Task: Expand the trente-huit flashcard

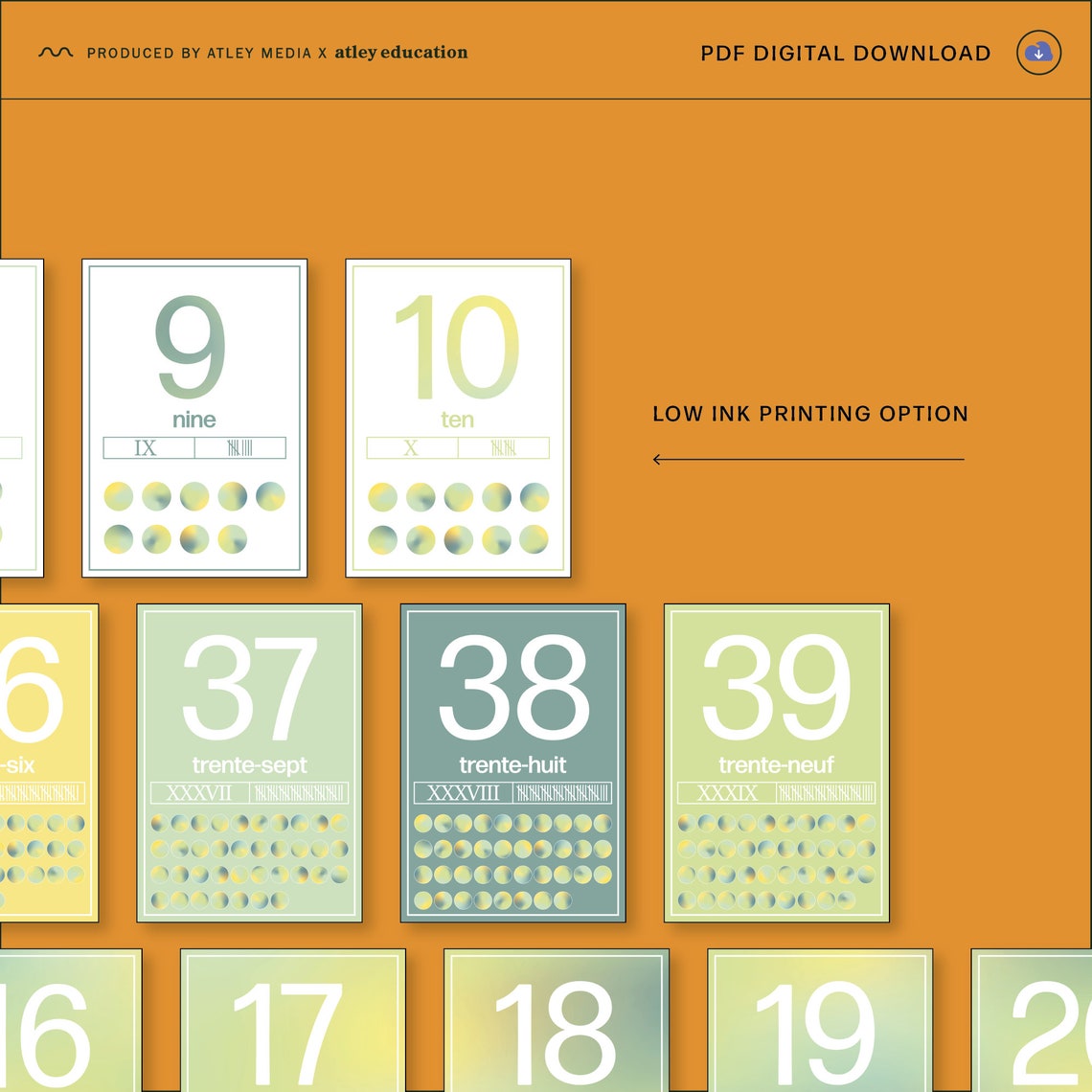Action: (x=513, y=762)
